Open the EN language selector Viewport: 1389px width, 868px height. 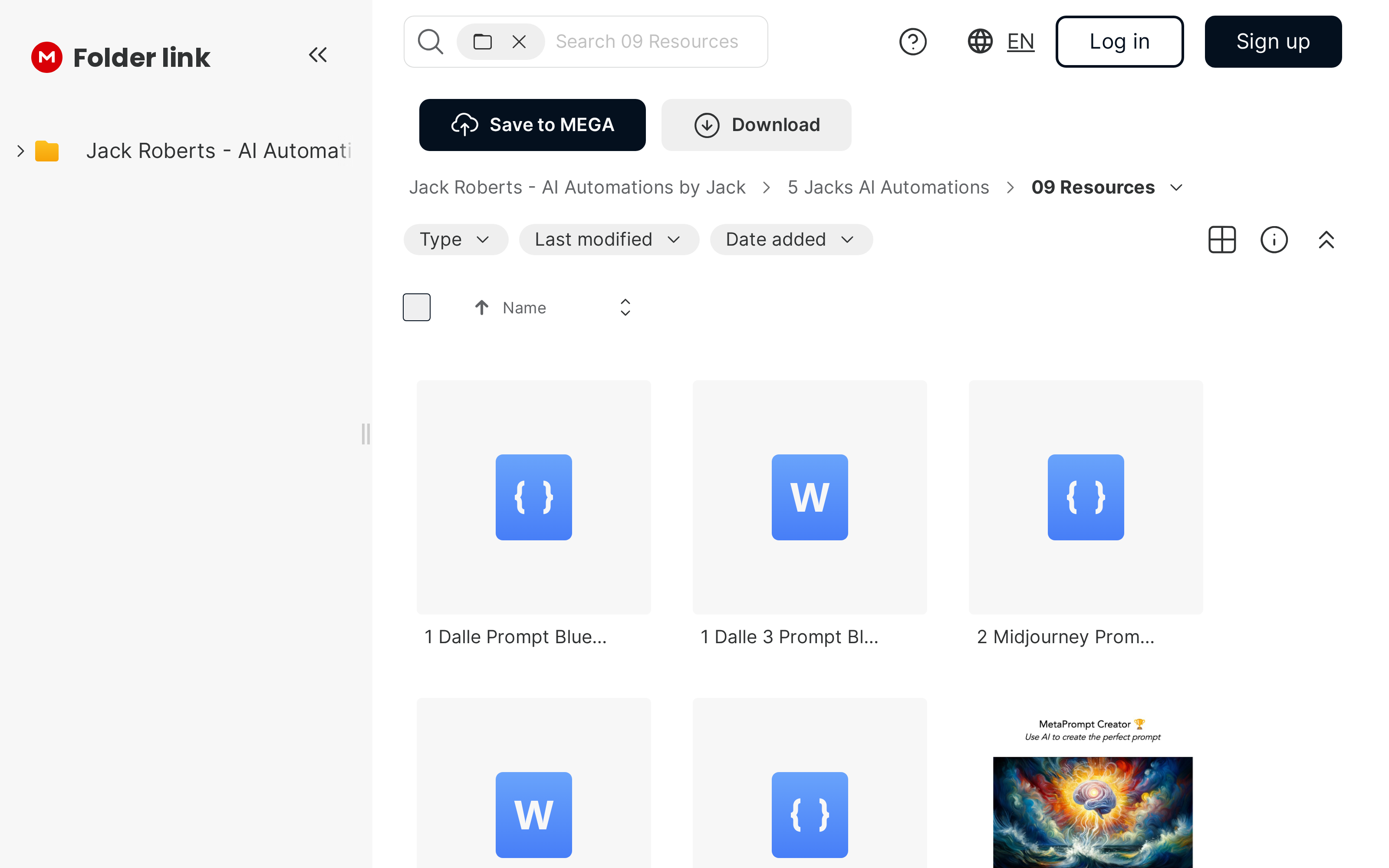point(1020,41)
